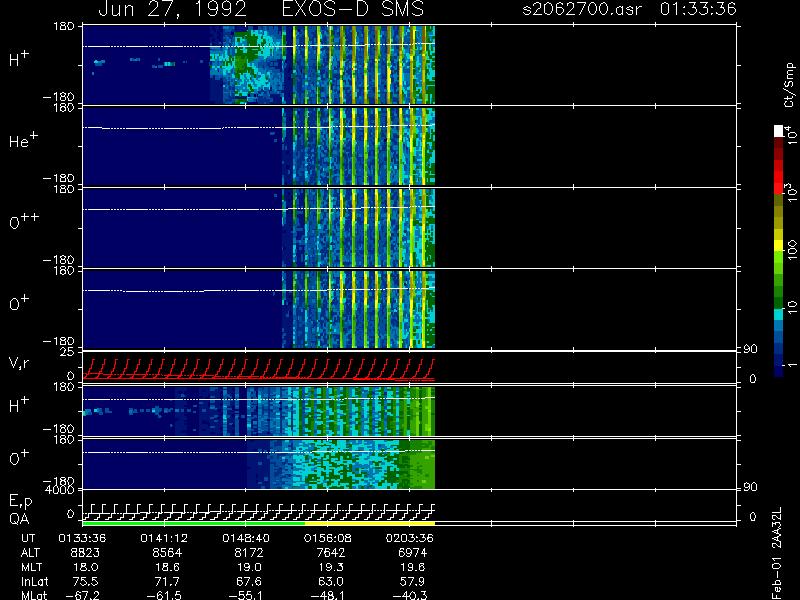Screen dimensions: 800x600
Task: Click the "UT" row header
Action: click(x=29, y=538)
